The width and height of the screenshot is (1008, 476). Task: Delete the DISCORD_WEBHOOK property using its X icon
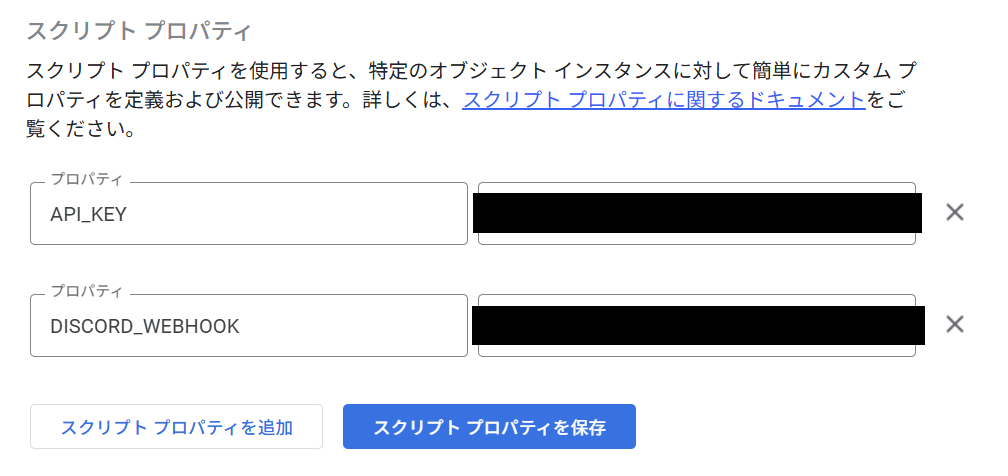(955, 324)
